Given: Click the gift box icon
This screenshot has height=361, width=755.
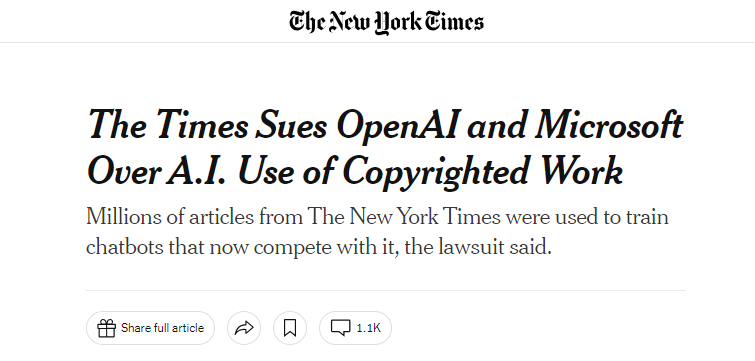Looking at the screenshot, I should pos(106,328).
